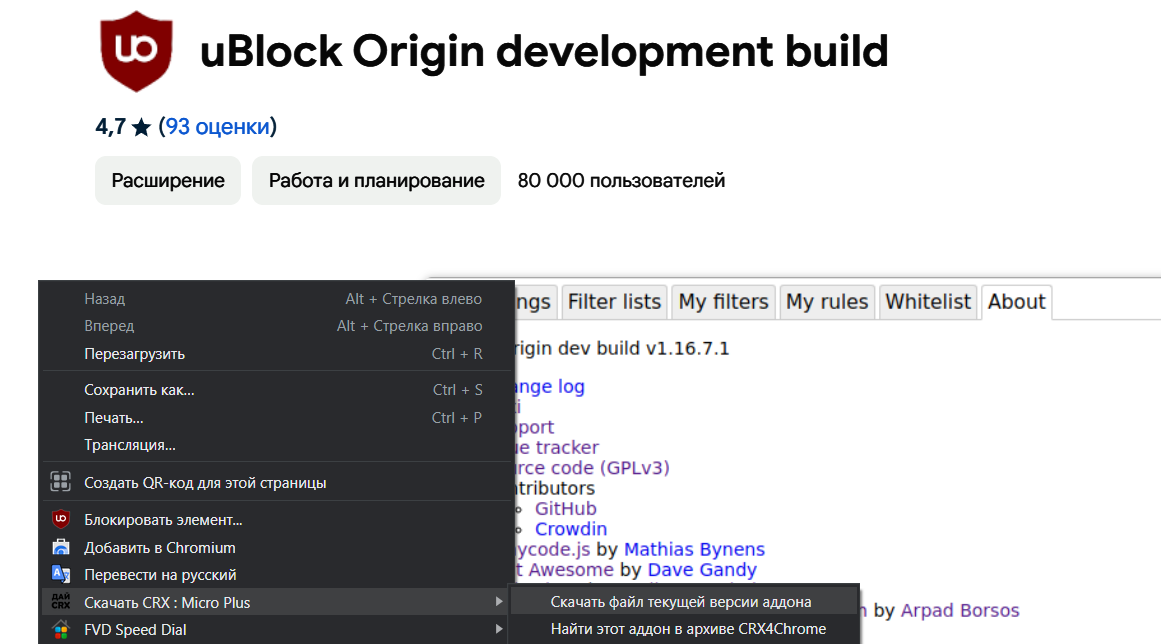Open FVD Speed Dial menu entry
This screenshot has height=644, width=1161.
pos(277,630)
